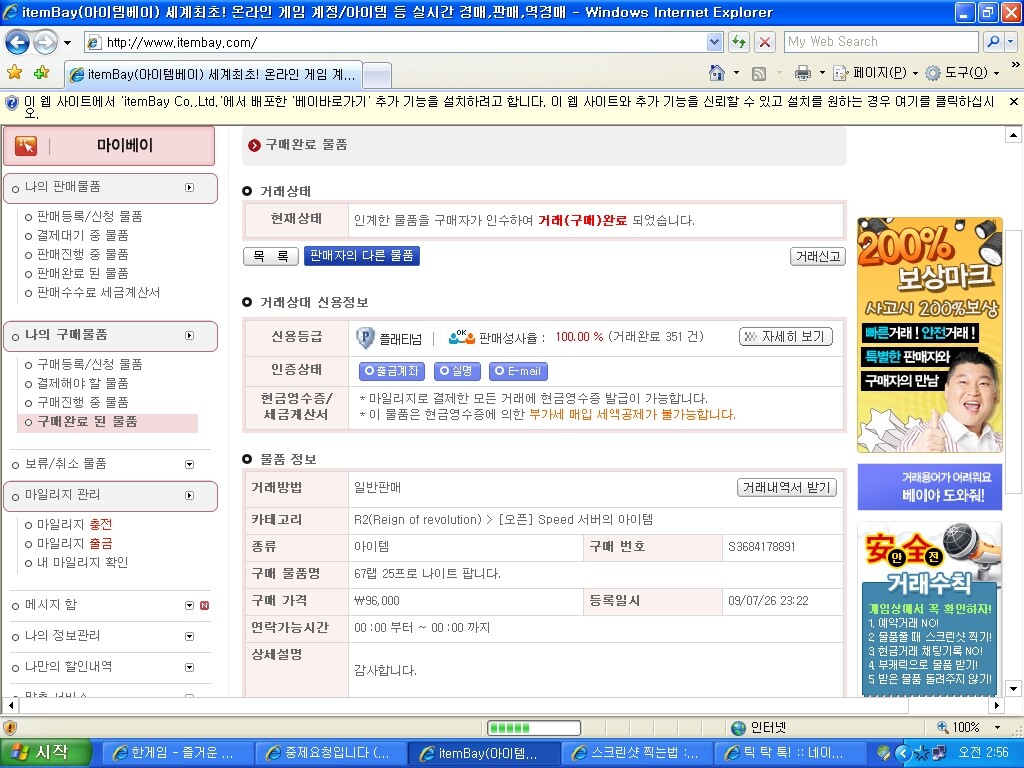
Task: Click the red 마이베이 arrow icon
Action: click(27, 145)
